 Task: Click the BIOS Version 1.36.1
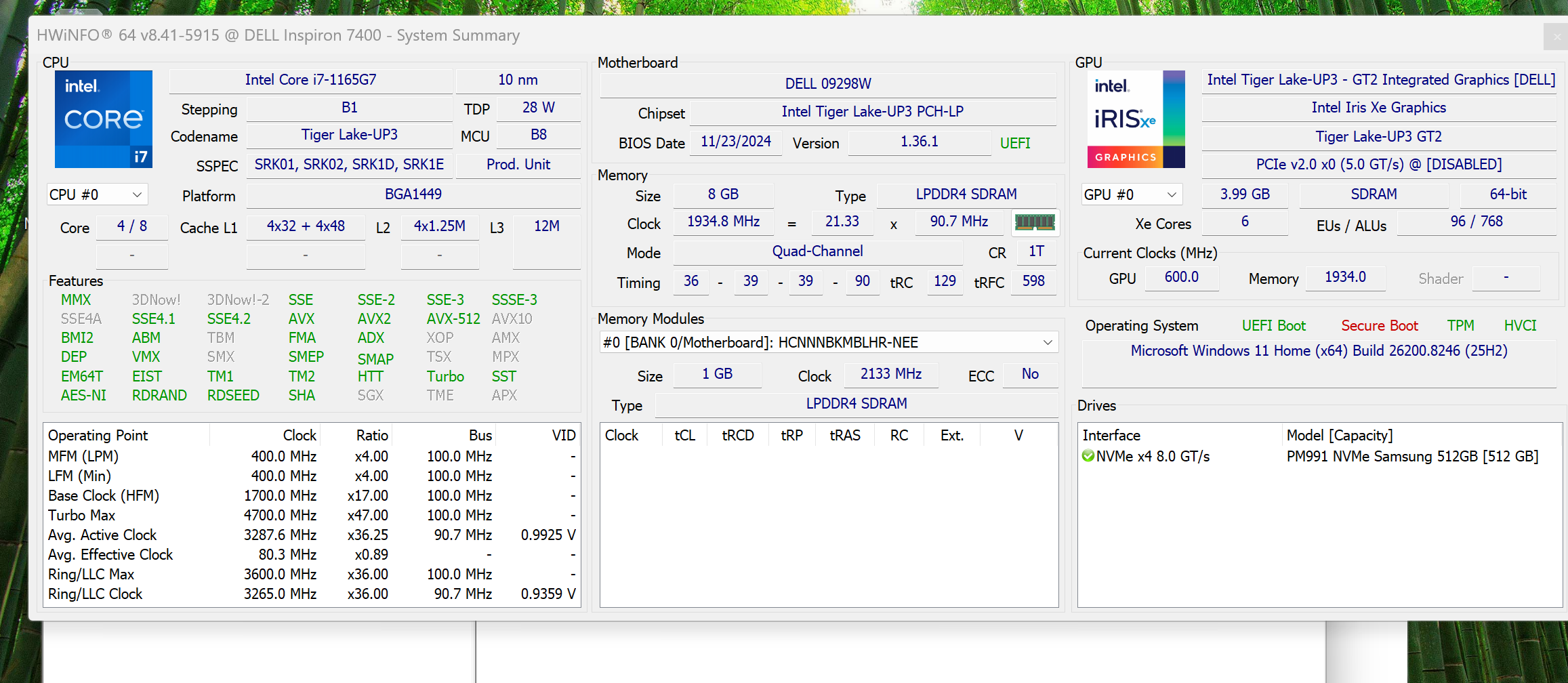tap(920, 142)
